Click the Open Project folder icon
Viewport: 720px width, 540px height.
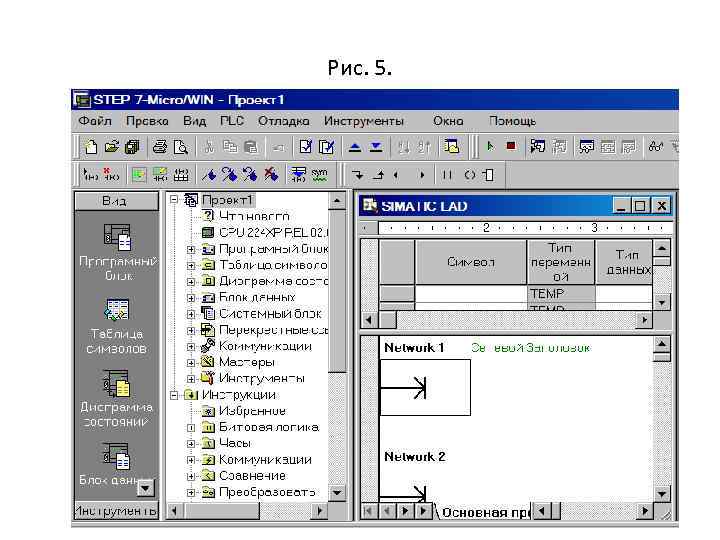coord(112,147)
